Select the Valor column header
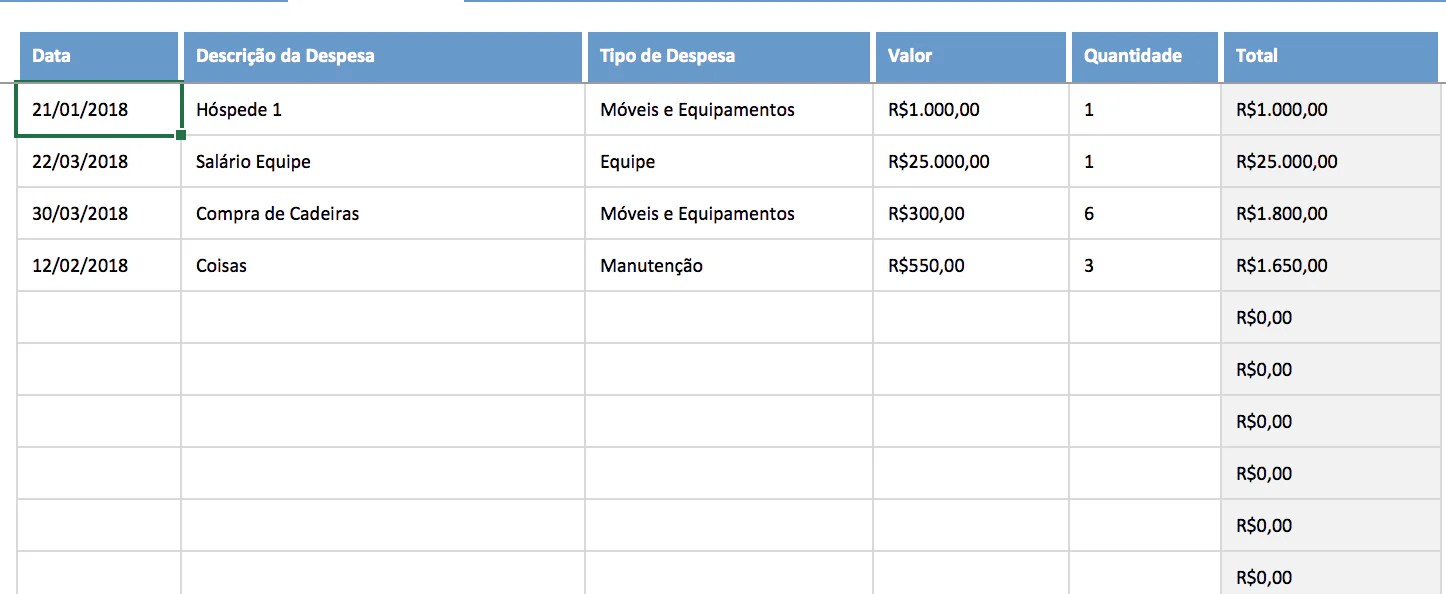Viewport: 1446px width, 594px height. 970,56
